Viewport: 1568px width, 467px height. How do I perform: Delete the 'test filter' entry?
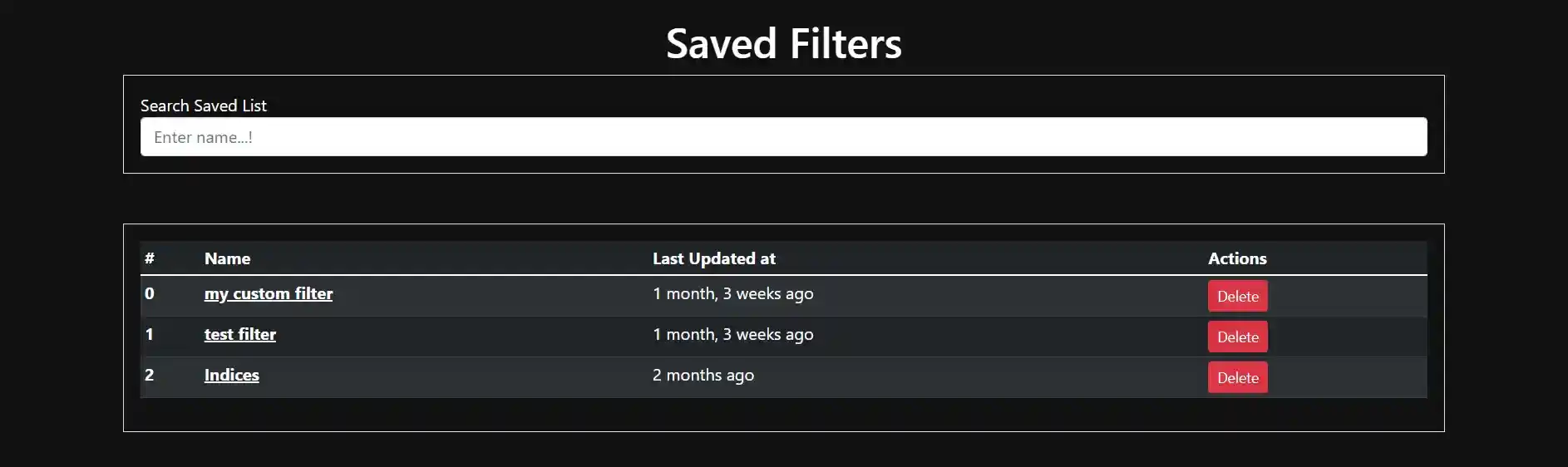1237,337
